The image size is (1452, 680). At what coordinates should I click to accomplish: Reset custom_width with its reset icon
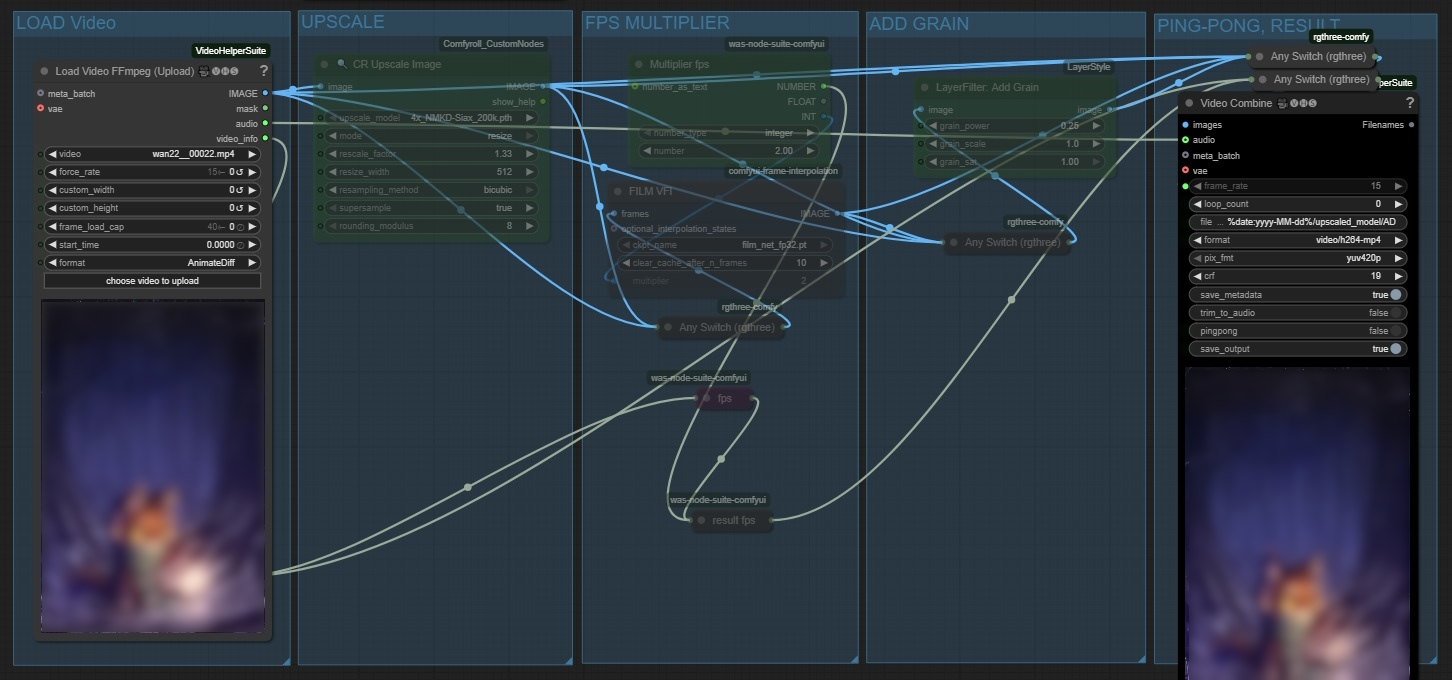[239, 190]
